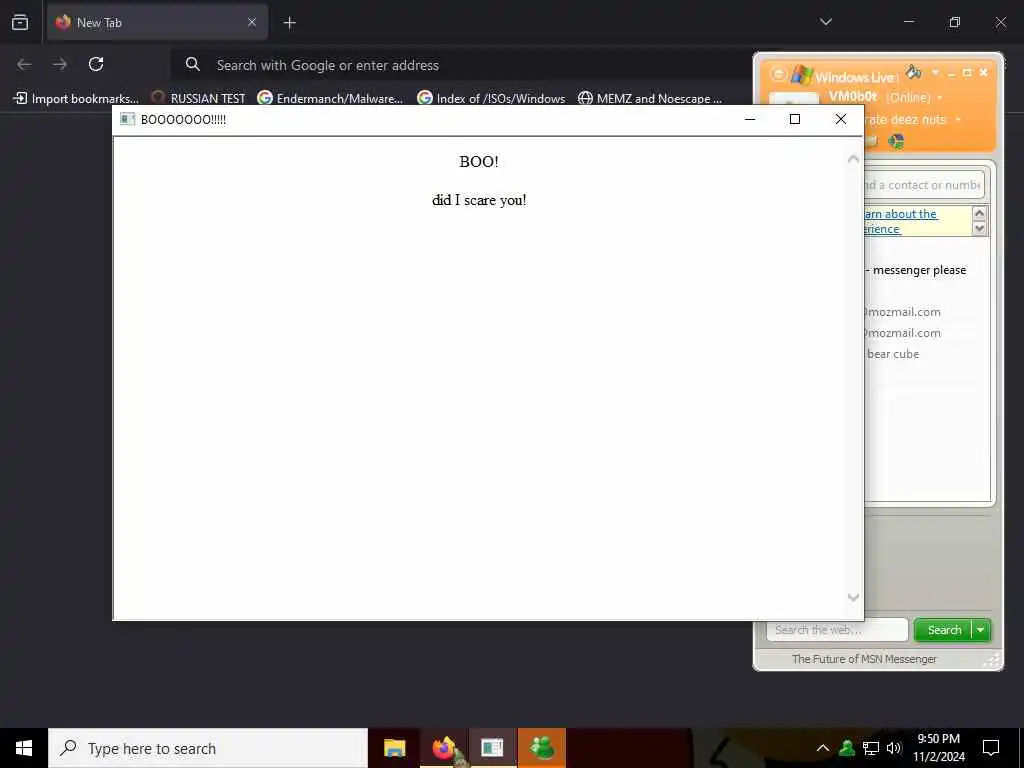
Task: Maximize the BOOOOOOO!!!!! window
Action: click(x=795, y=119)
